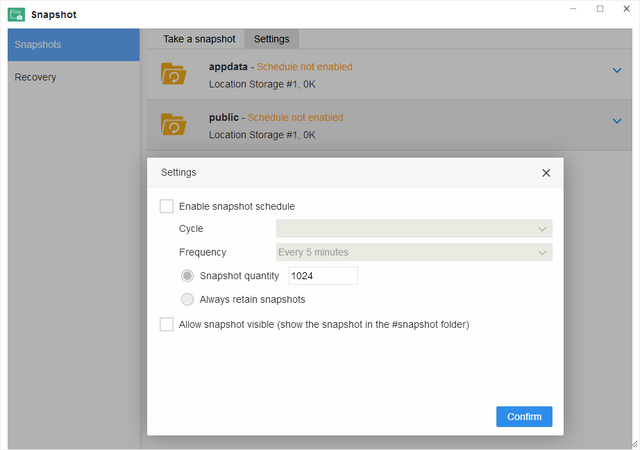Maximize the Snapshot window
Viewport: 640px width, 450px height.
click(600, 9)
